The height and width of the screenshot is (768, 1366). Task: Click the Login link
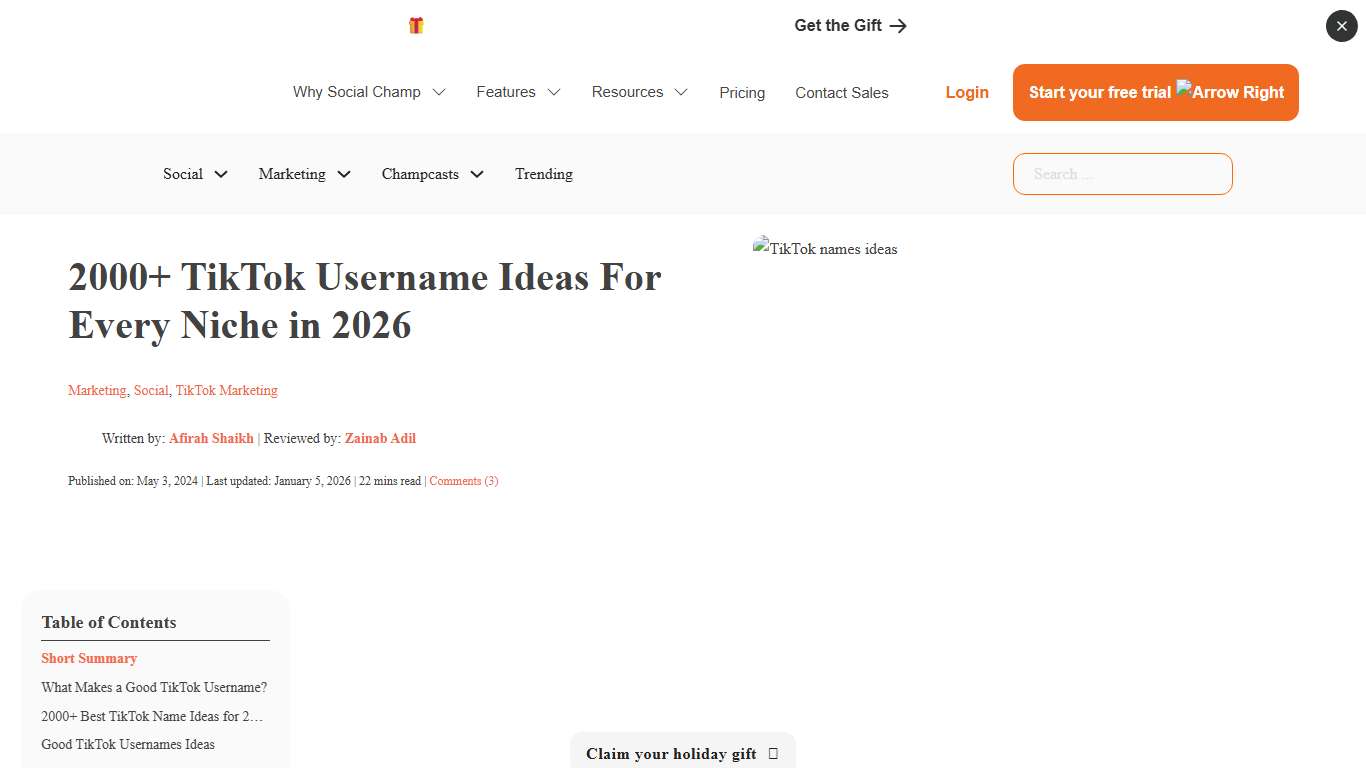pos(966,92)
